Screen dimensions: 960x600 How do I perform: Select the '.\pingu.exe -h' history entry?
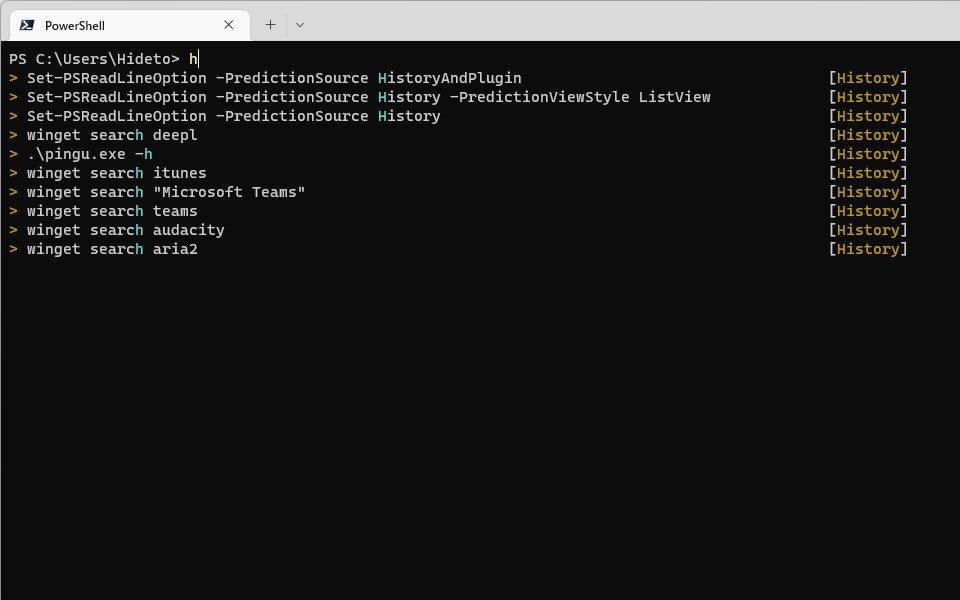point(90,154)
